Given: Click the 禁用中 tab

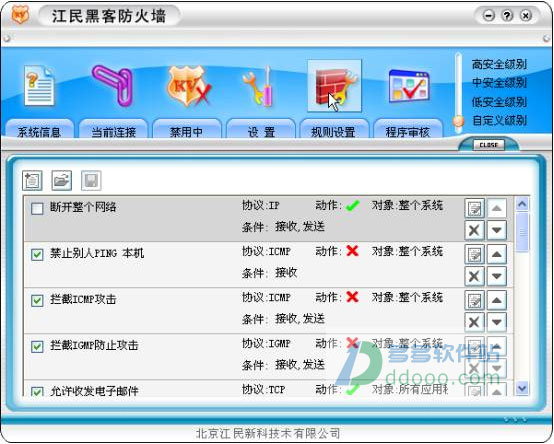Looking at the screenshot, I should tap(187, 129).
